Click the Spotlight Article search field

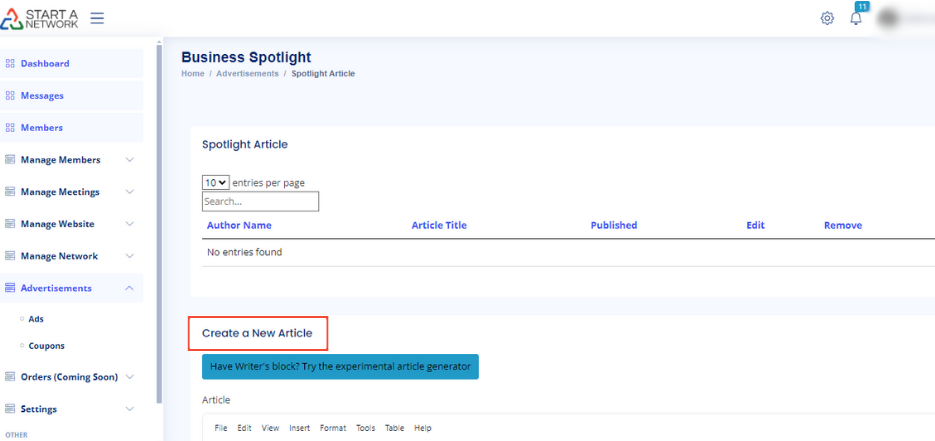pos(260,202)
